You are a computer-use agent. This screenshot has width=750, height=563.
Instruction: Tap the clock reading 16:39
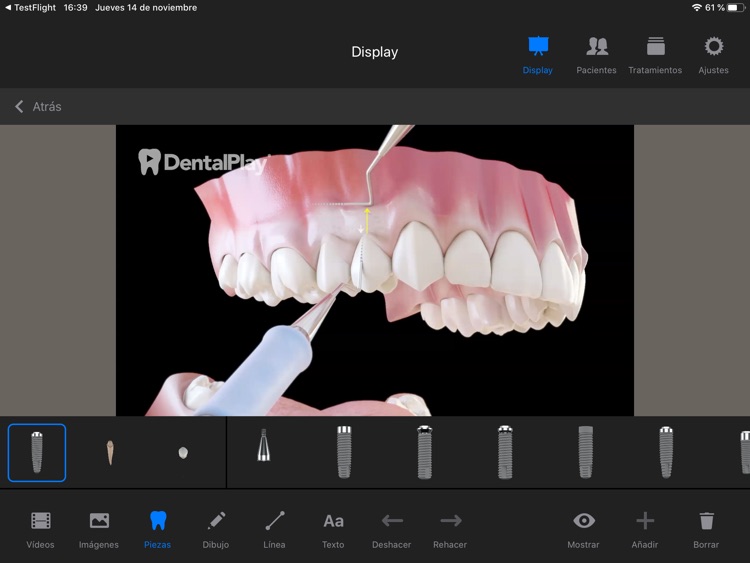[76, 8]
